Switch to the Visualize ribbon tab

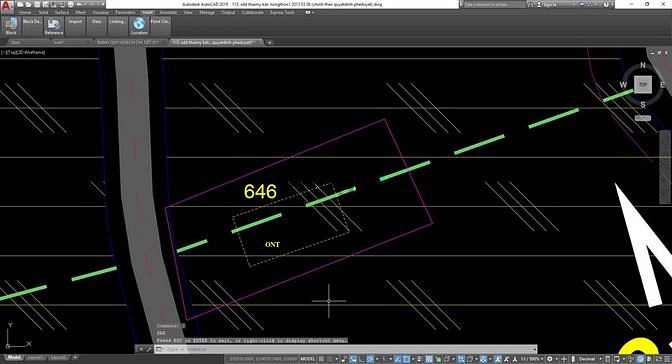pyautogui.click(x=100, y=12)
